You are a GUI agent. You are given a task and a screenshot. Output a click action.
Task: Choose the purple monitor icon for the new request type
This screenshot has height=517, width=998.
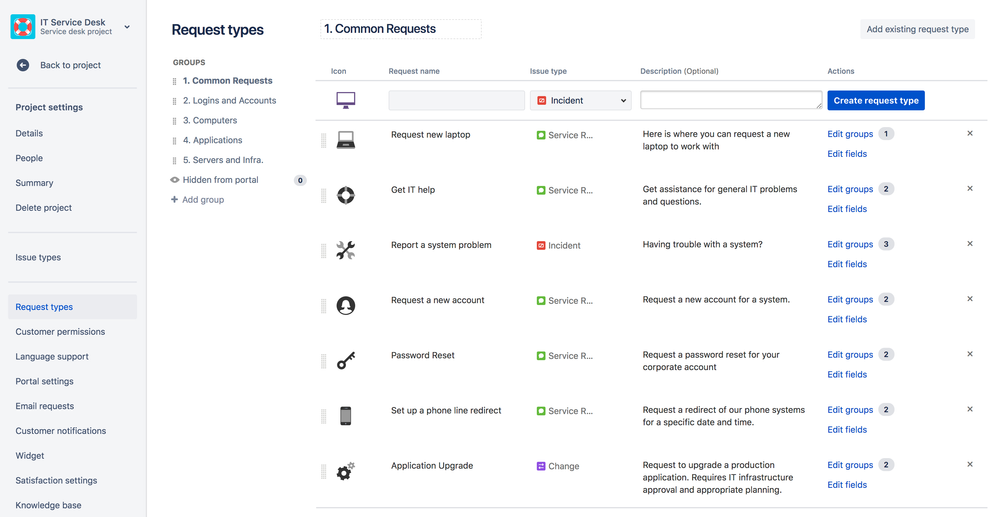tap(346, 100)
